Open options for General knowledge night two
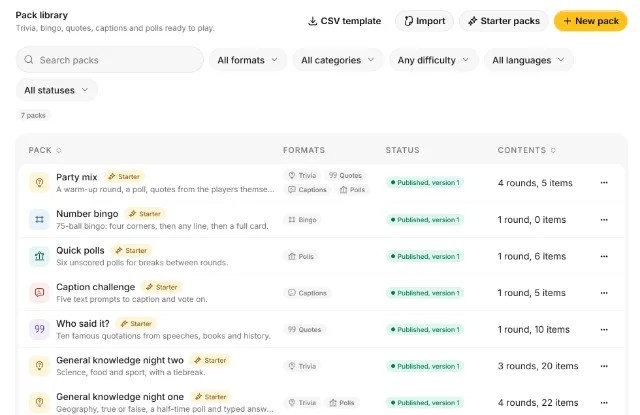This screenshot has height=415, width=640. (604, 366)
